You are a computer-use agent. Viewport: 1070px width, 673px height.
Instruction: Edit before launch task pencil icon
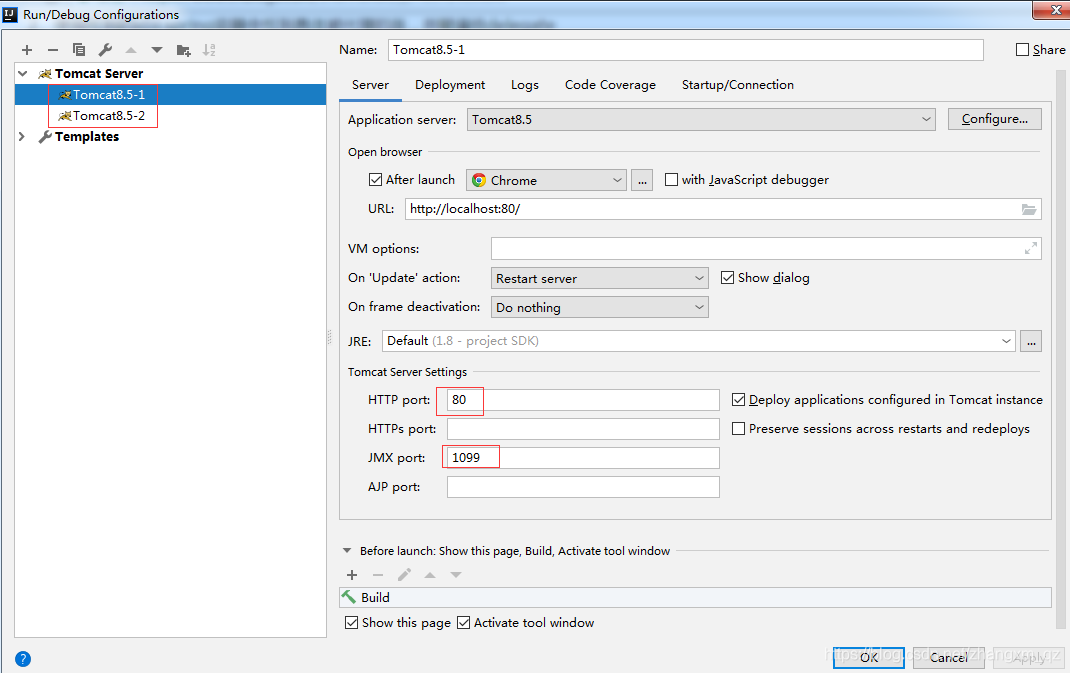pos(404,575)
